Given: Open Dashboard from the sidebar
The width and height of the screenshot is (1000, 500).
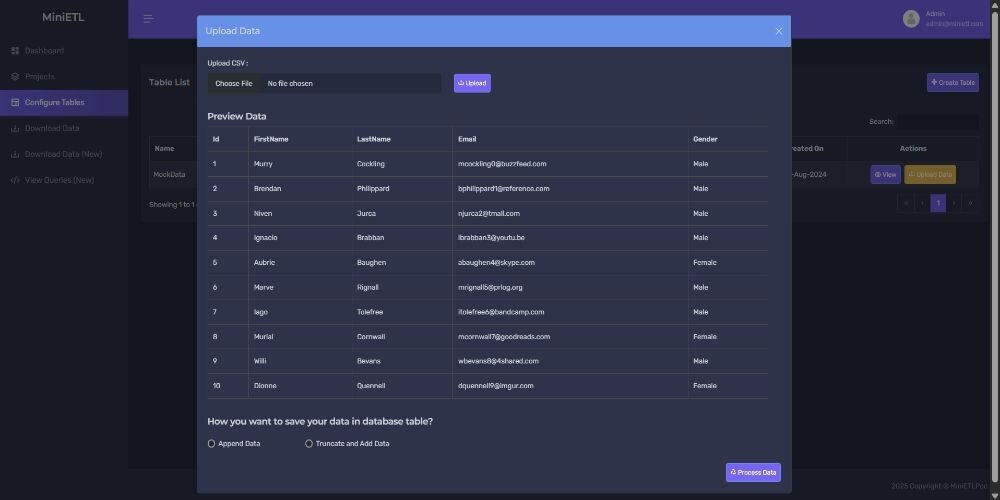Looking at the screenshot, I should tap(44, 51).
